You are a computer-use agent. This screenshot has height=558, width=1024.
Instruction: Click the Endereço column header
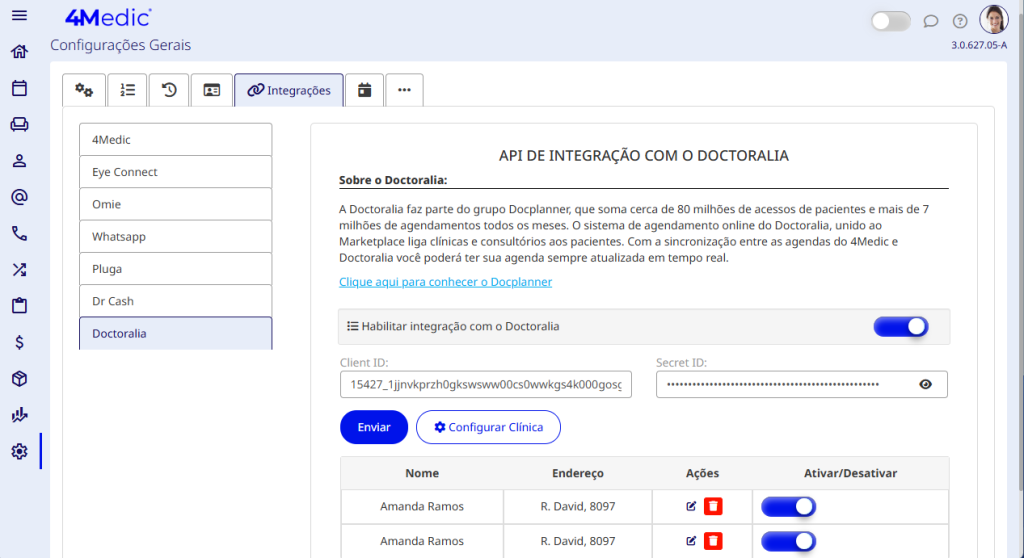578,473
